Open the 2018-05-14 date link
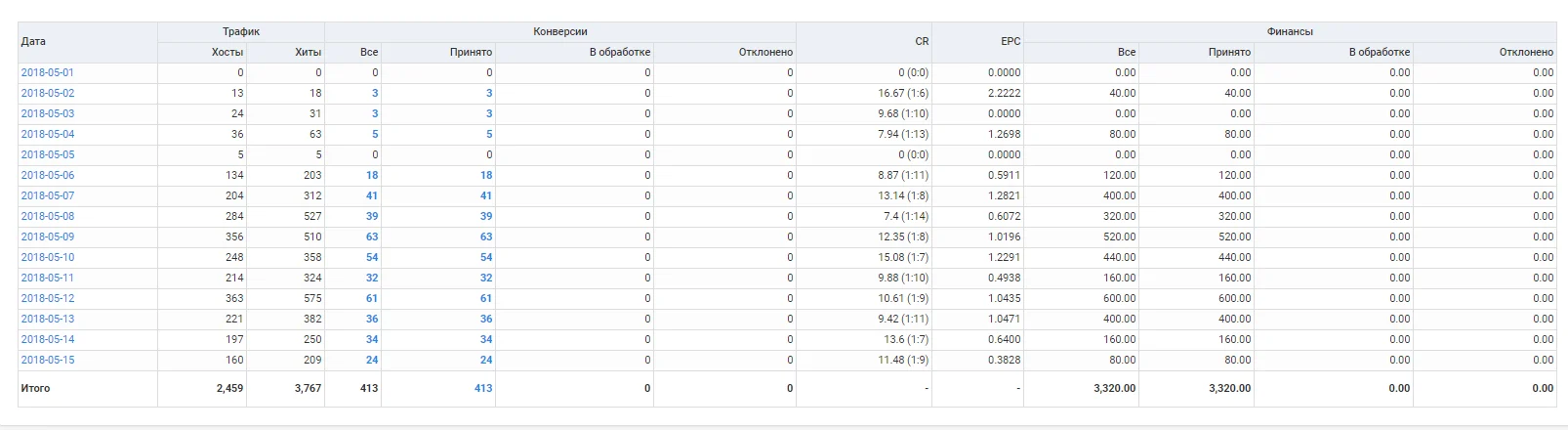1568x430 pixels. pos(47,339)
